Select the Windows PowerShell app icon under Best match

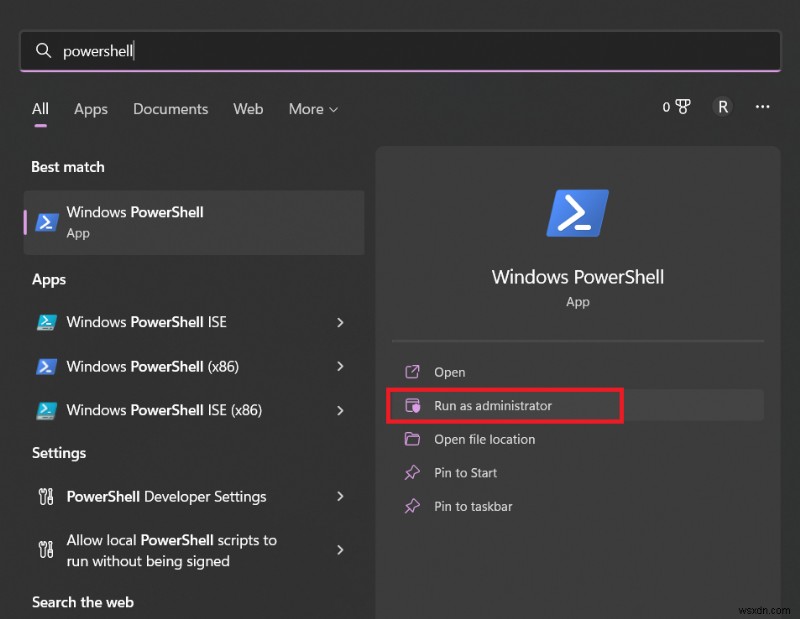click(46, 222)
